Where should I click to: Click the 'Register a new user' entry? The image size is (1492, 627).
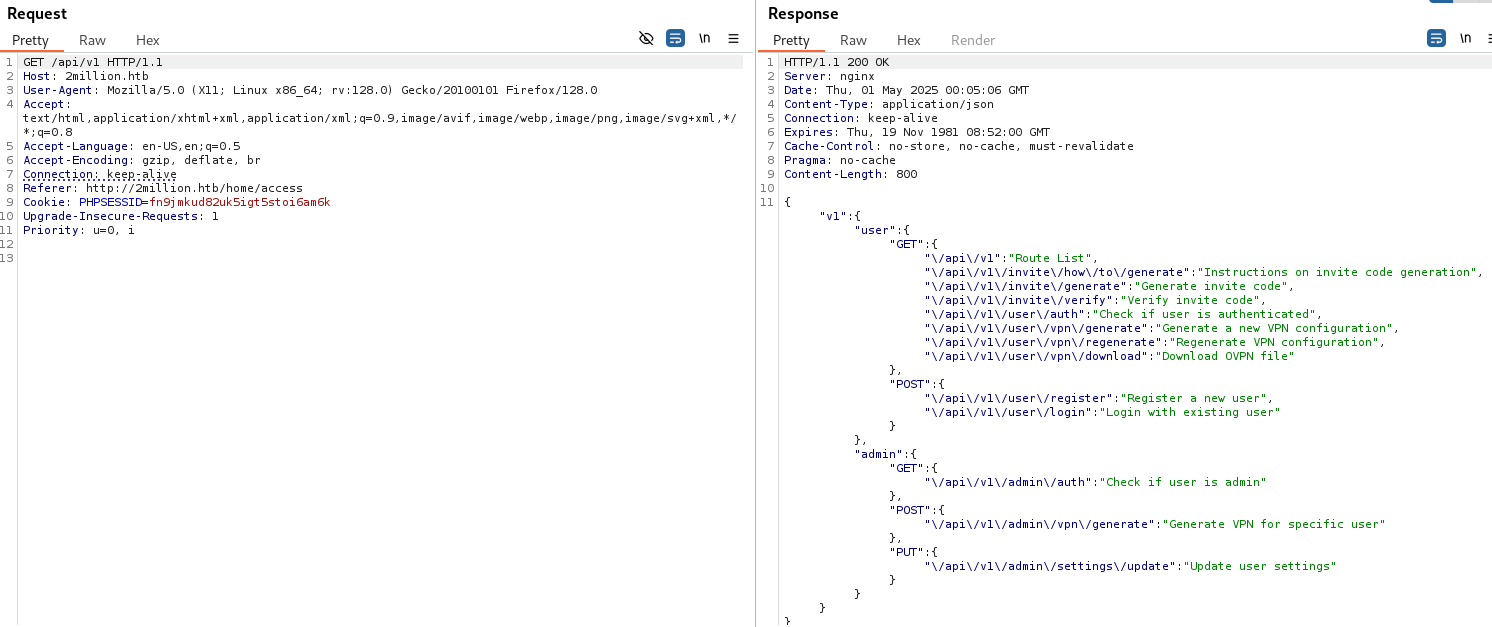coord(1099,398)
